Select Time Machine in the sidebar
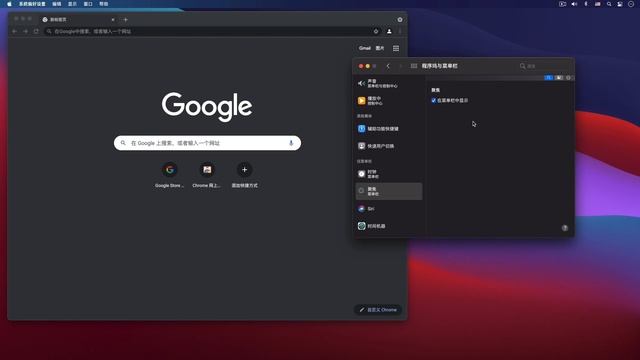The width and height of the screenshot is (640, 360). 389,226
